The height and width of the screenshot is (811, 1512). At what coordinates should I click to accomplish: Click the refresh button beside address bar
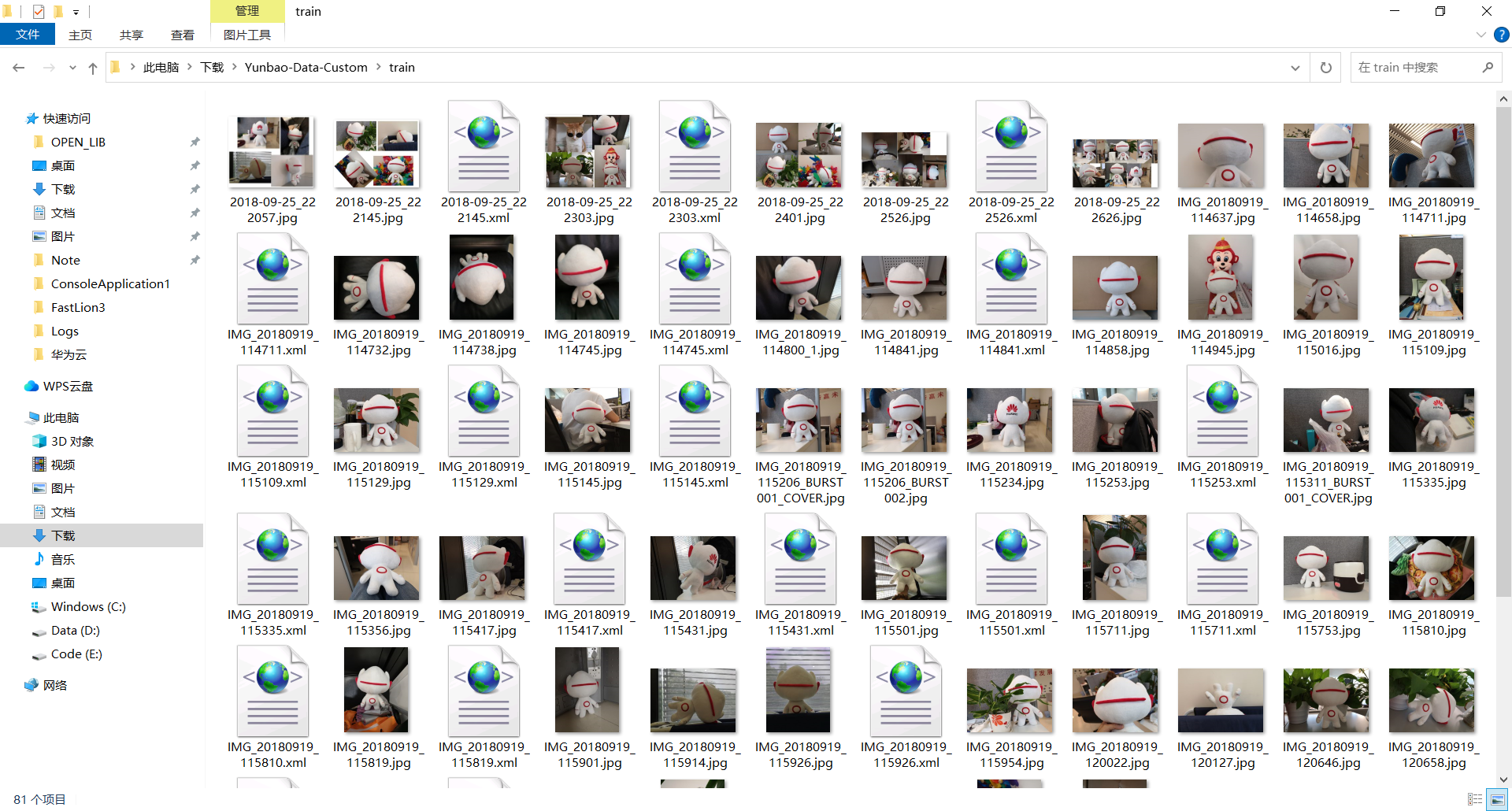pos(1326,68)
